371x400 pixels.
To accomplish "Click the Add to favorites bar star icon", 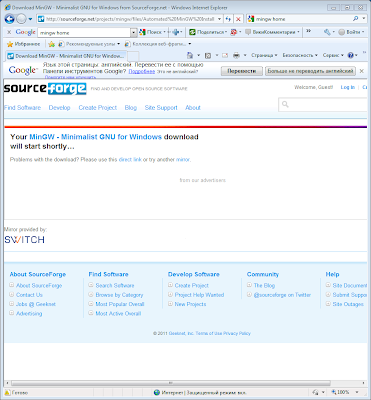I will coord(51,44).
